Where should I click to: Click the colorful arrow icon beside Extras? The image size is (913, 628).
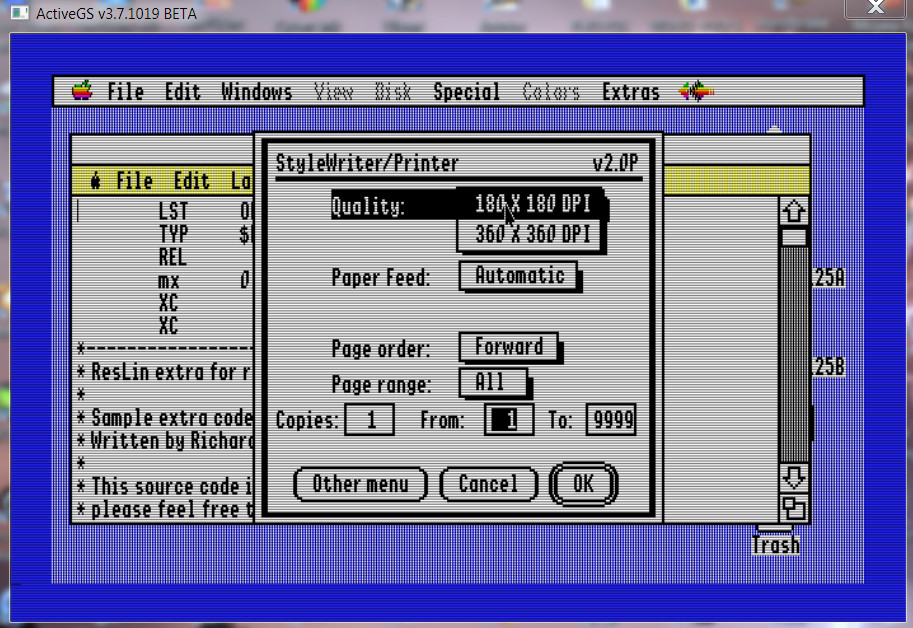pos(696,91)
